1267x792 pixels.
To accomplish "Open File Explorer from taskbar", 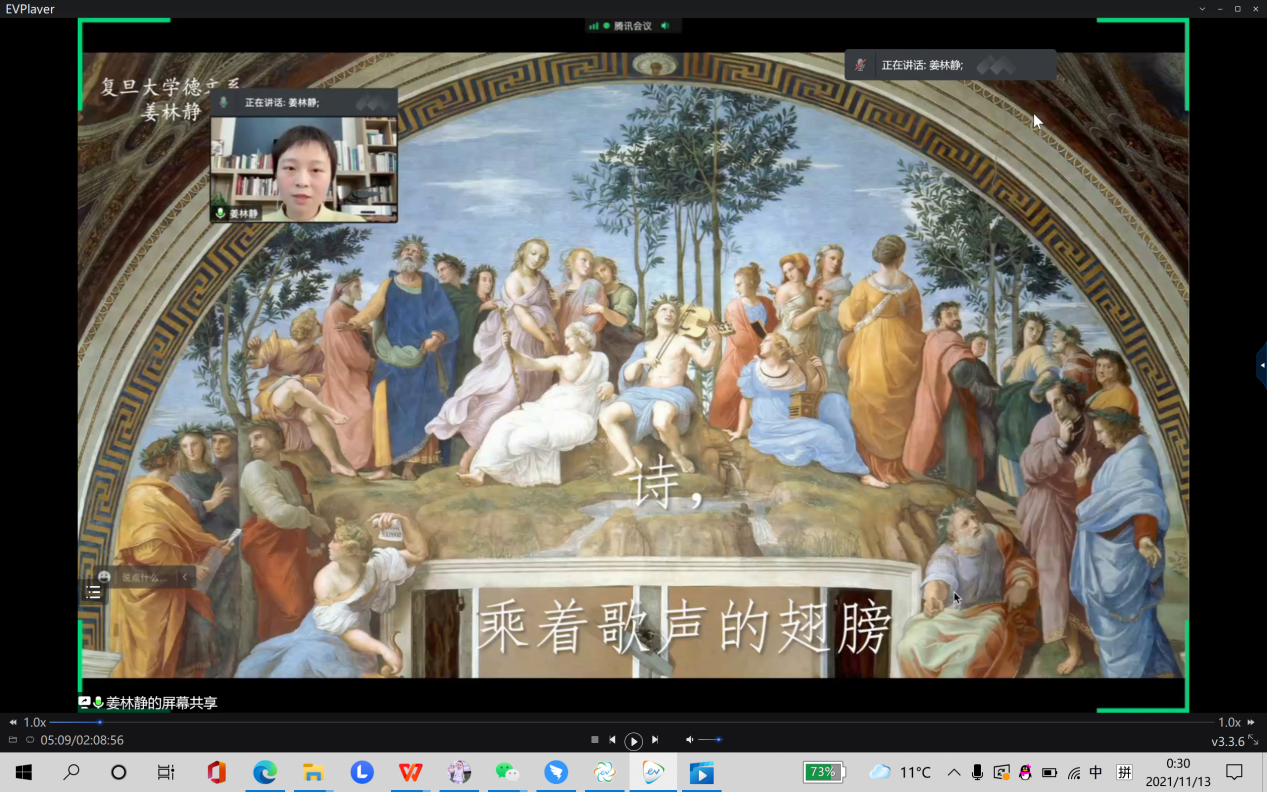I will 313,772.
